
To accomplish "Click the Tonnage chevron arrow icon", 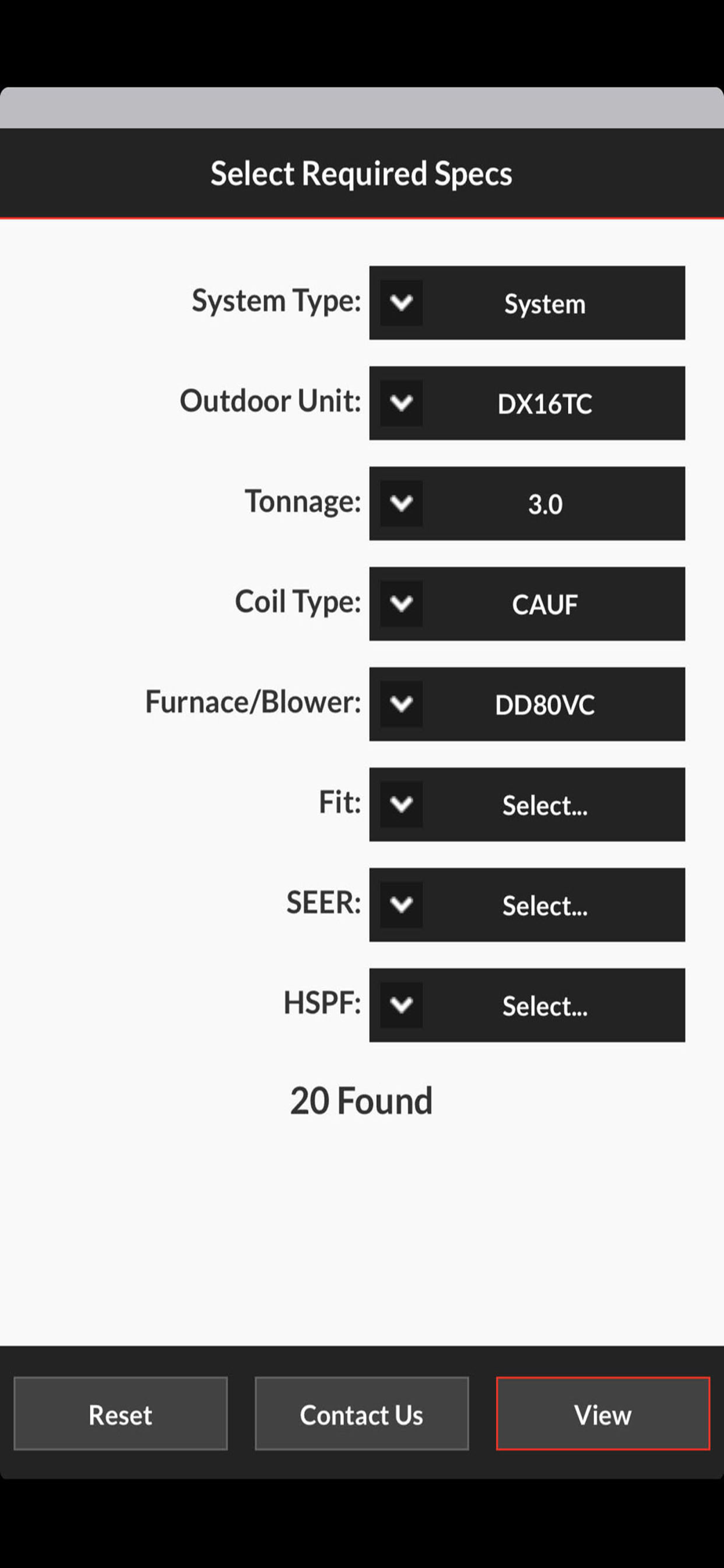I will (x=401, y=503).
